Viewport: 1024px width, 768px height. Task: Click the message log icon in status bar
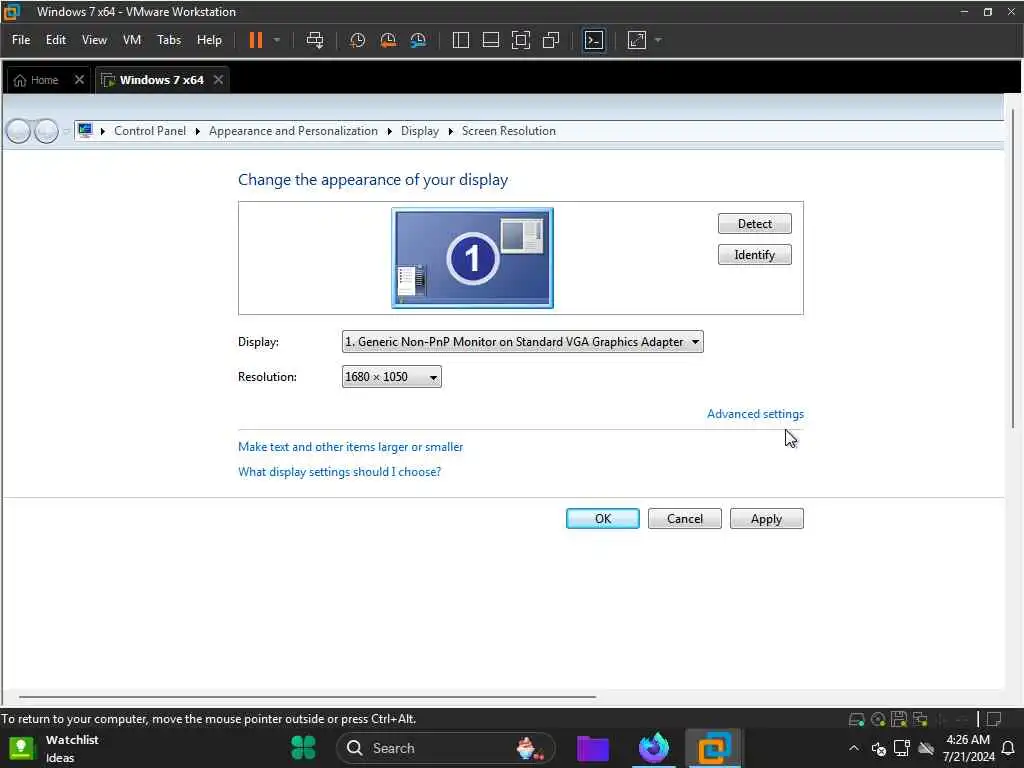tap(993, 719)
